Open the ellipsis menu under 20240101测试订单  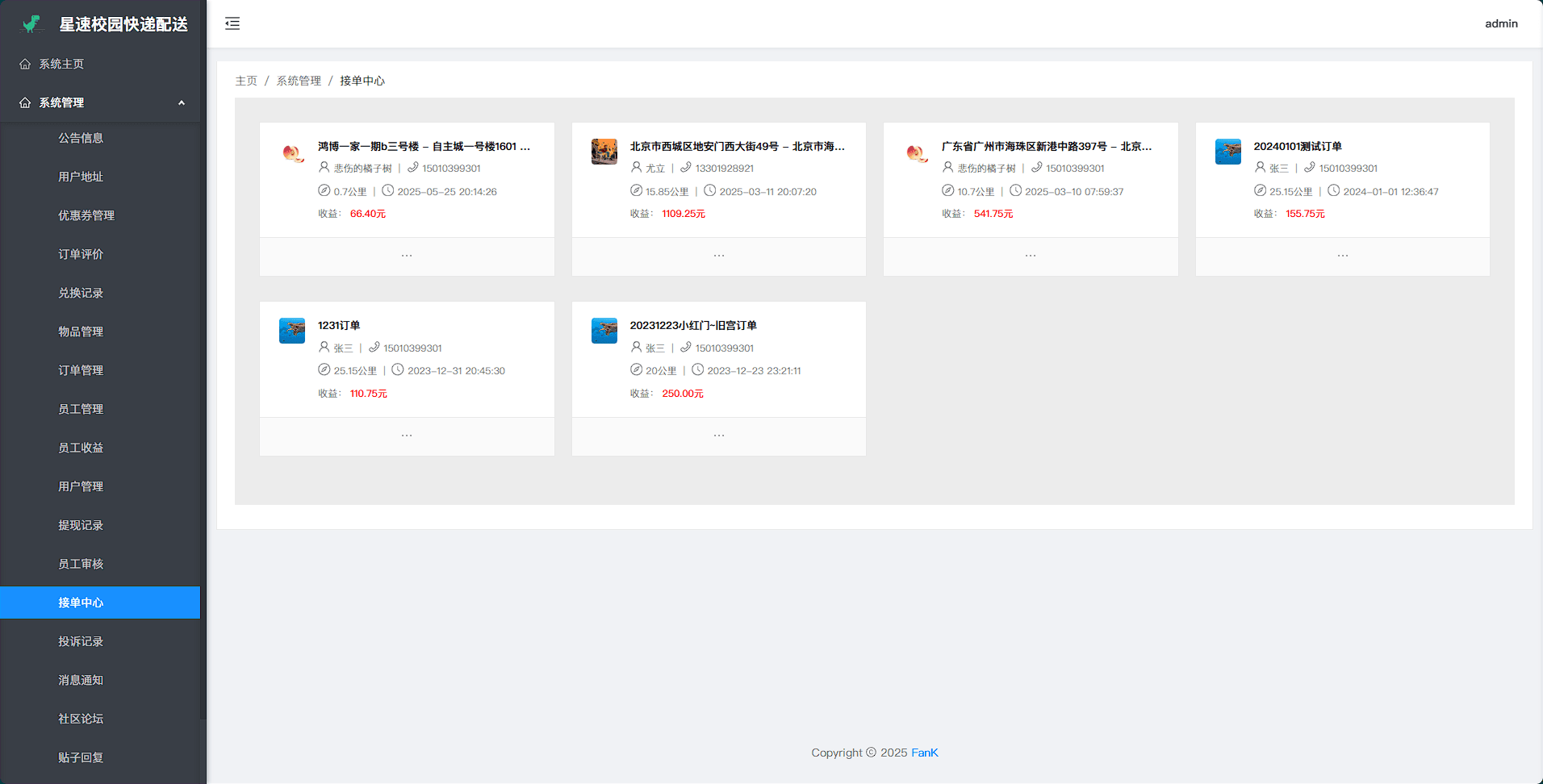point(1342,256)
